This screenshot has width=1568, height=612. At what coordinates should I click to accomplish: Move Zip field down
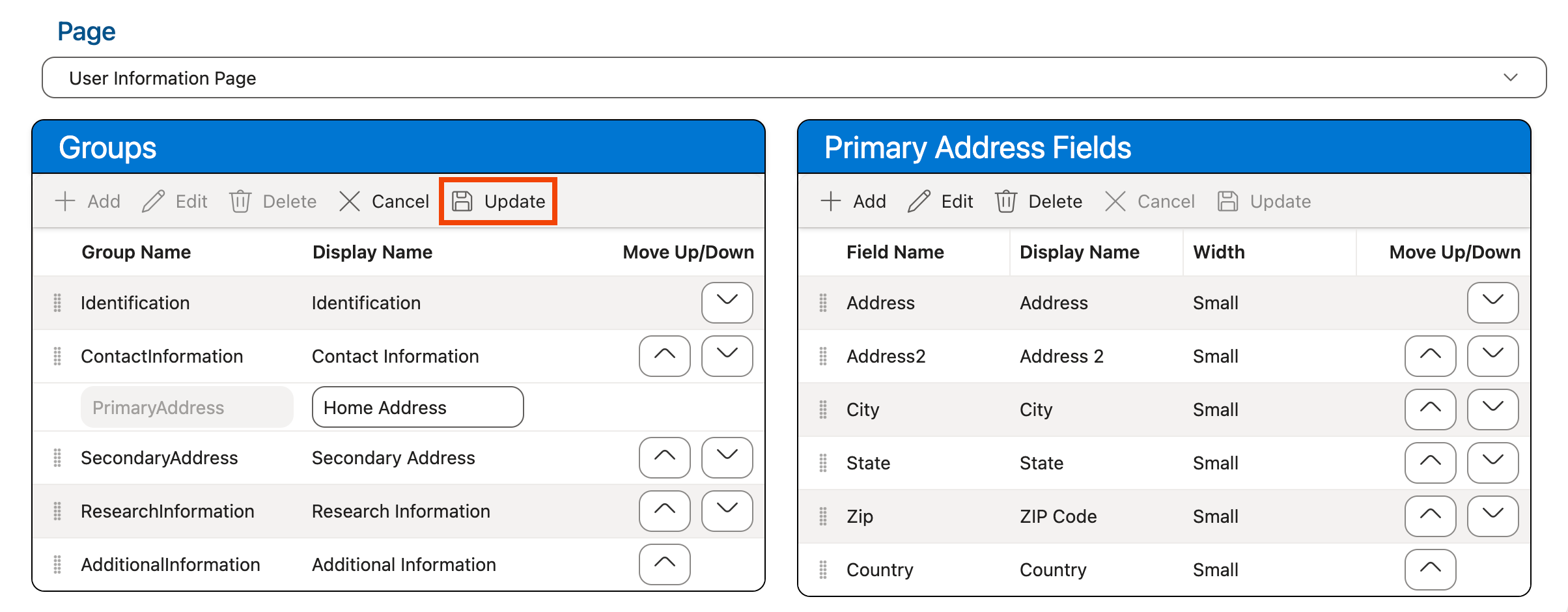[x=1492, y=516]
